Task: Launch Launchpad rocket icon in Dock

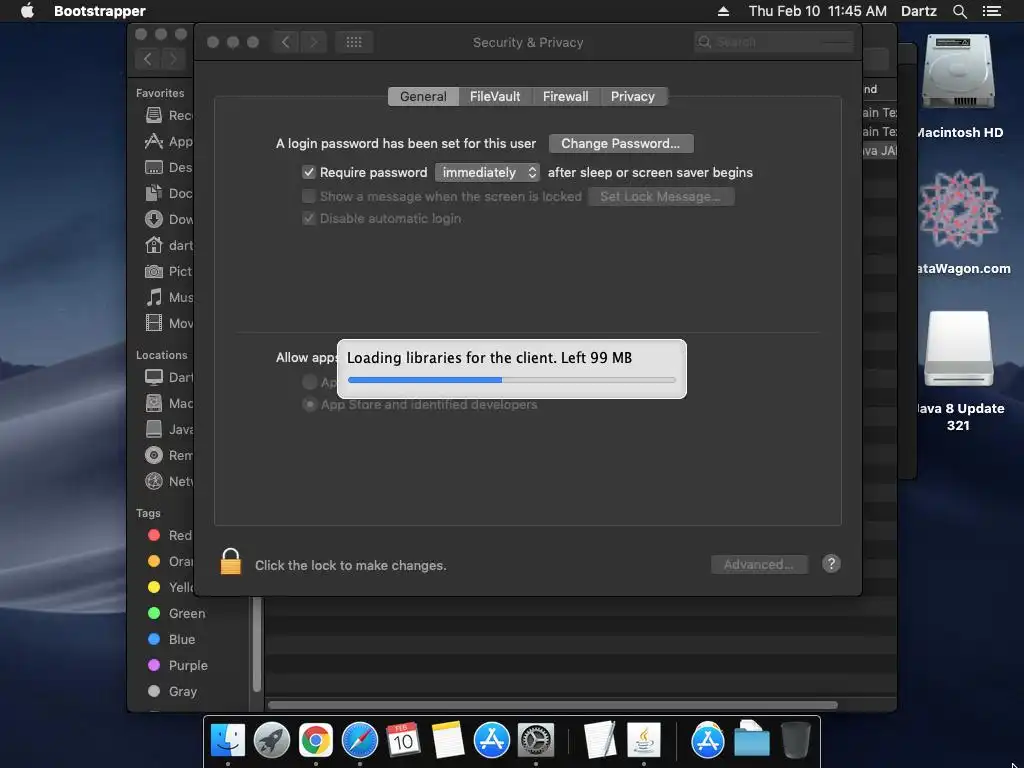Action: 272,741
